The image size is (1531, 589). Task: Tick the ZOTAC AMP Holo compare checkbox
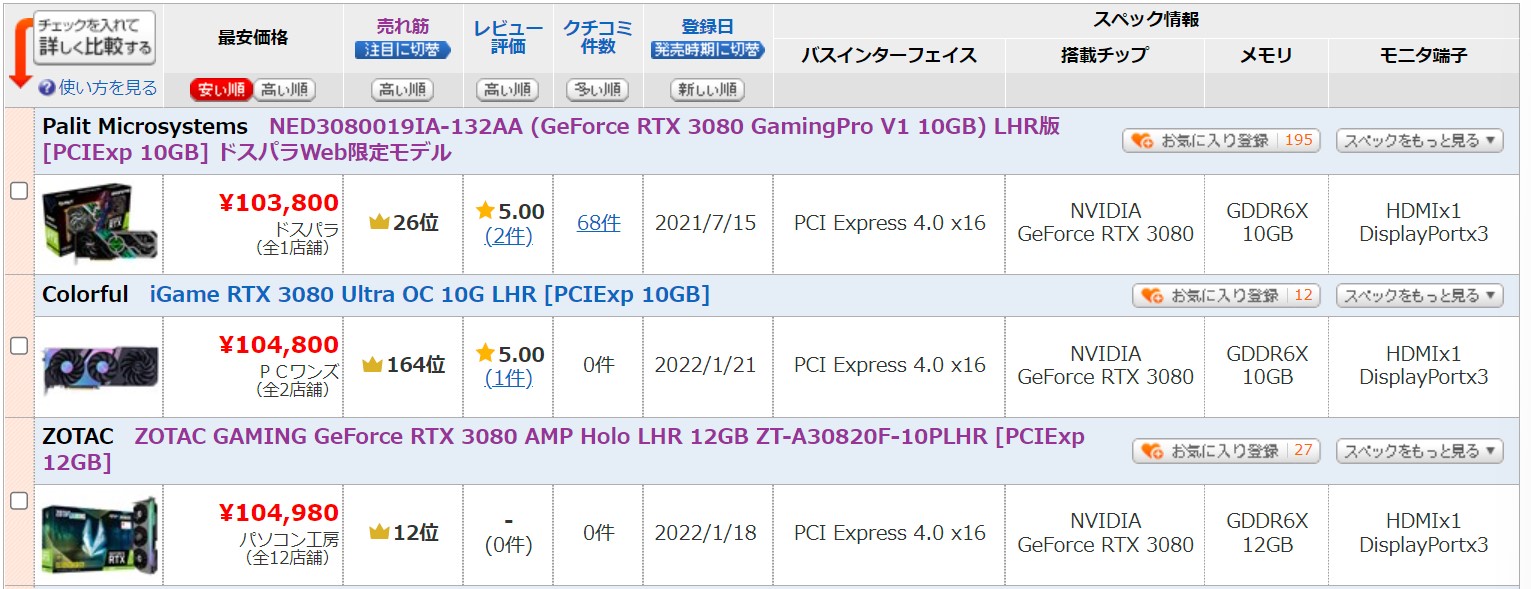coord(19,501)
